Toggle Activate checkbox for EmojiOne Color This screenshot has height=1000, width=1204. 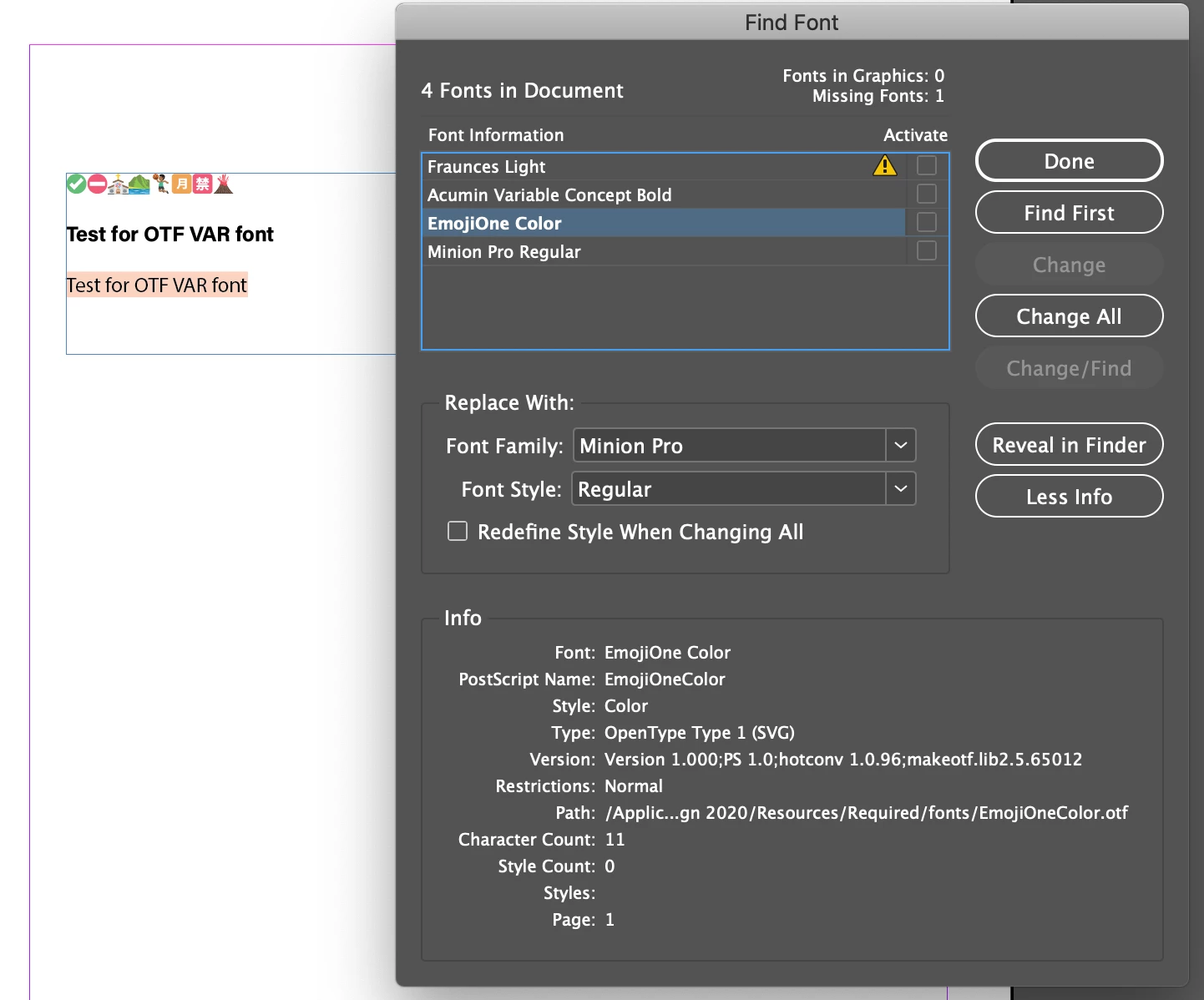click(927, 222)
